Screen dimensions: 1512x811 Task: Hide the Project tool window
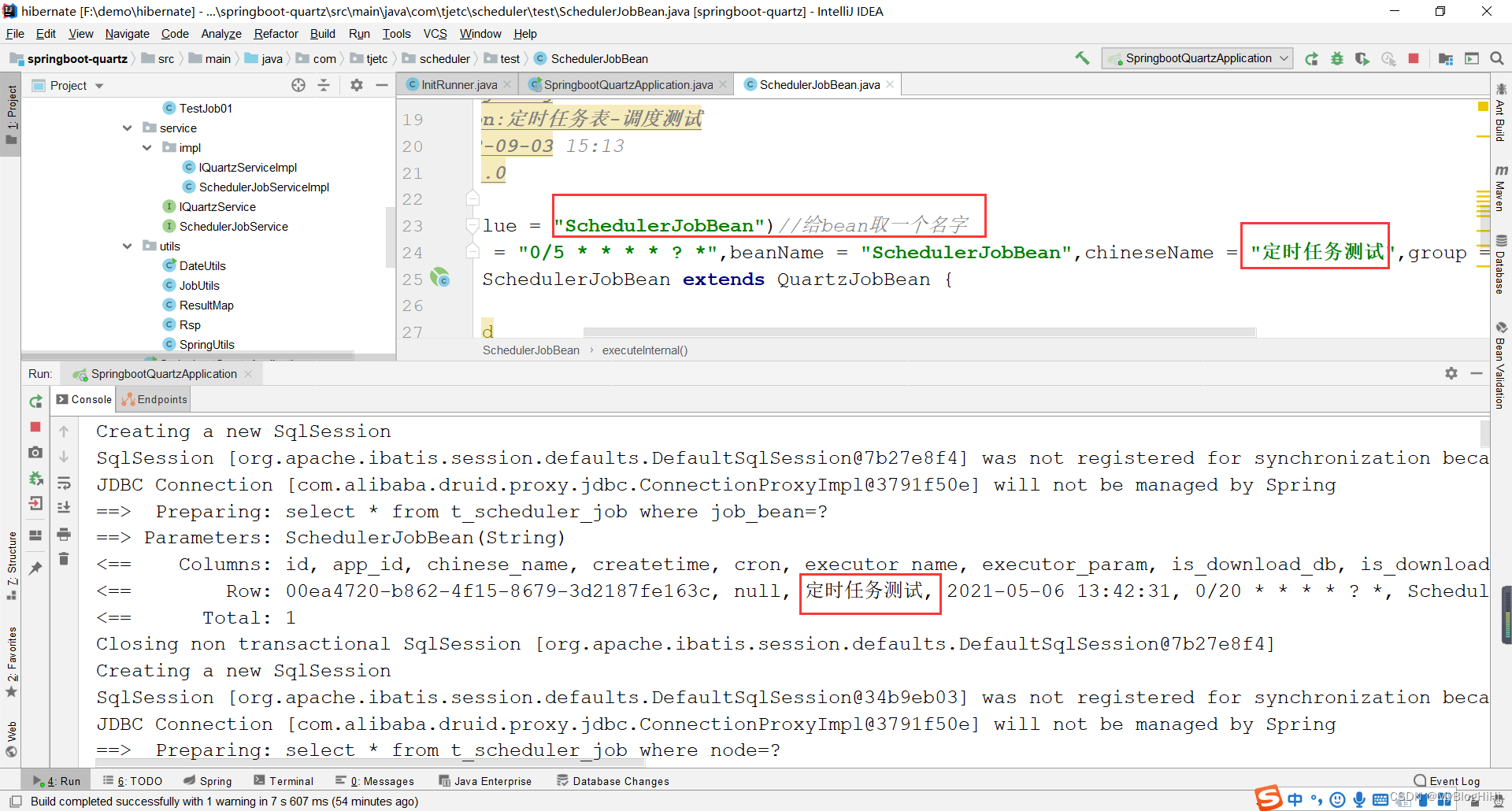382,85
